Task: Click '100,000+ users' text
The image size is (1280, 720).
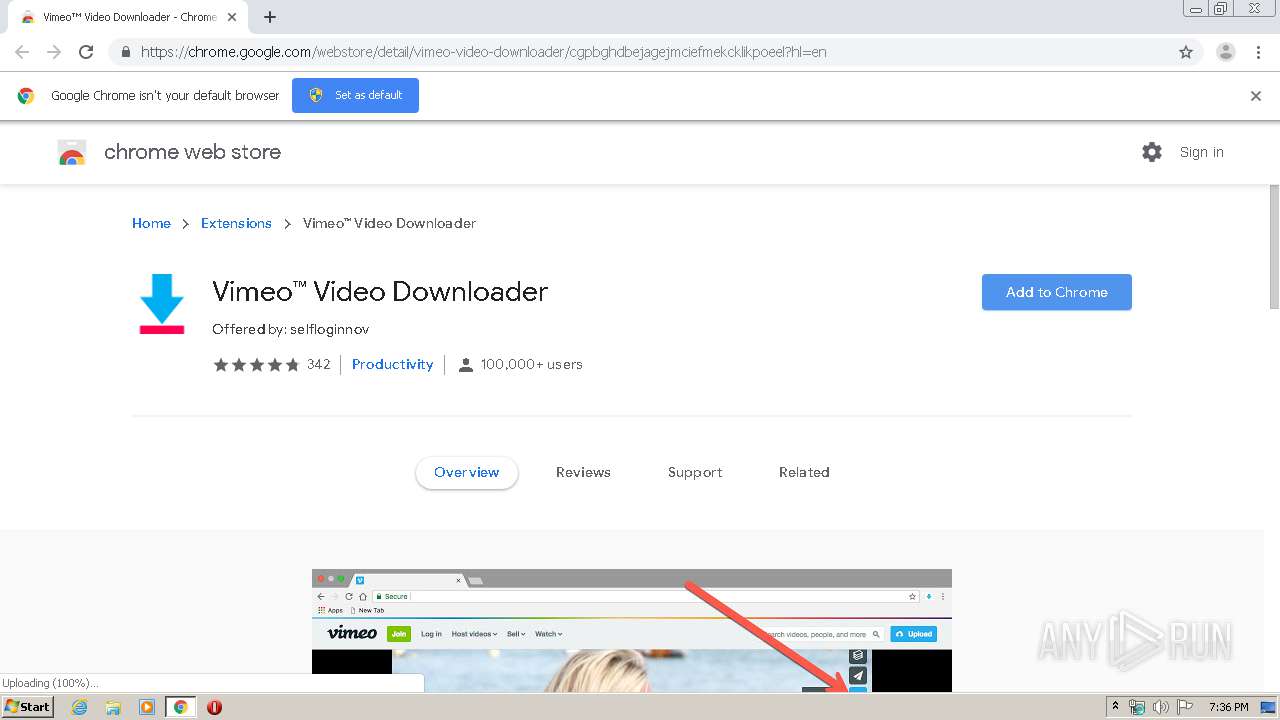Action: (531, 365)
